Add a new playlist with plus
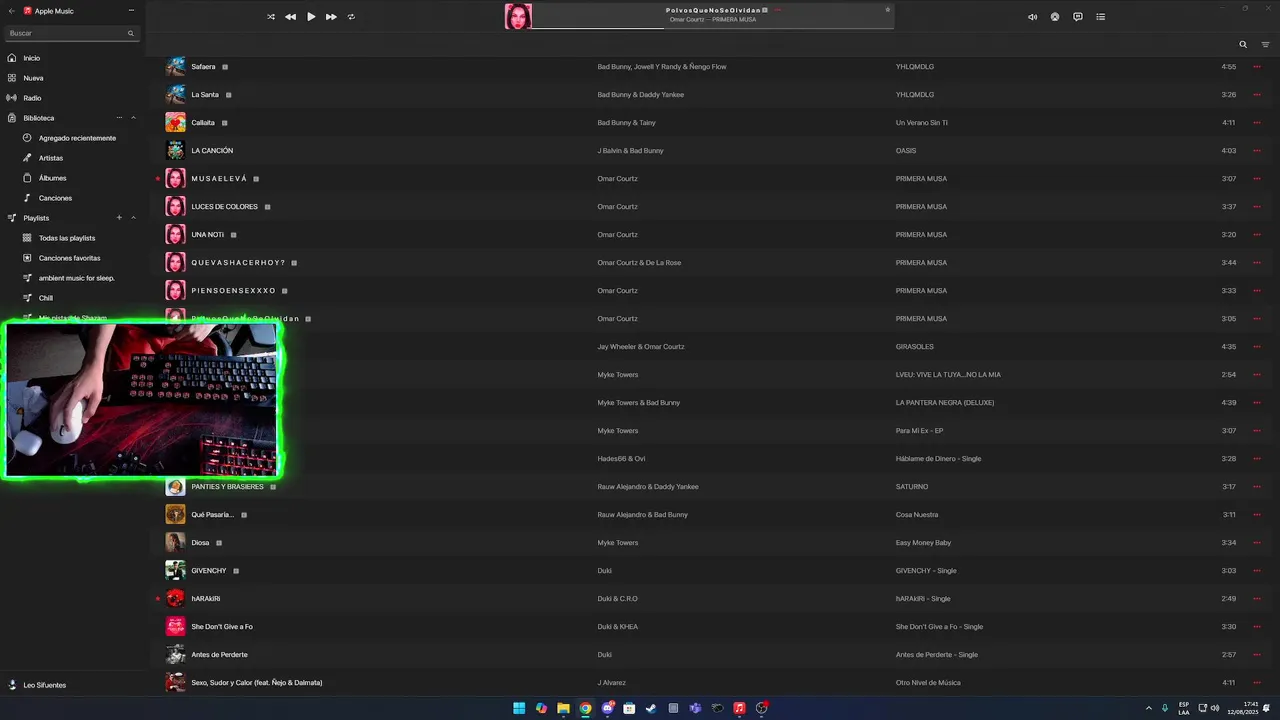This screenshot has width=1280, height=720. tap(119, 218)
